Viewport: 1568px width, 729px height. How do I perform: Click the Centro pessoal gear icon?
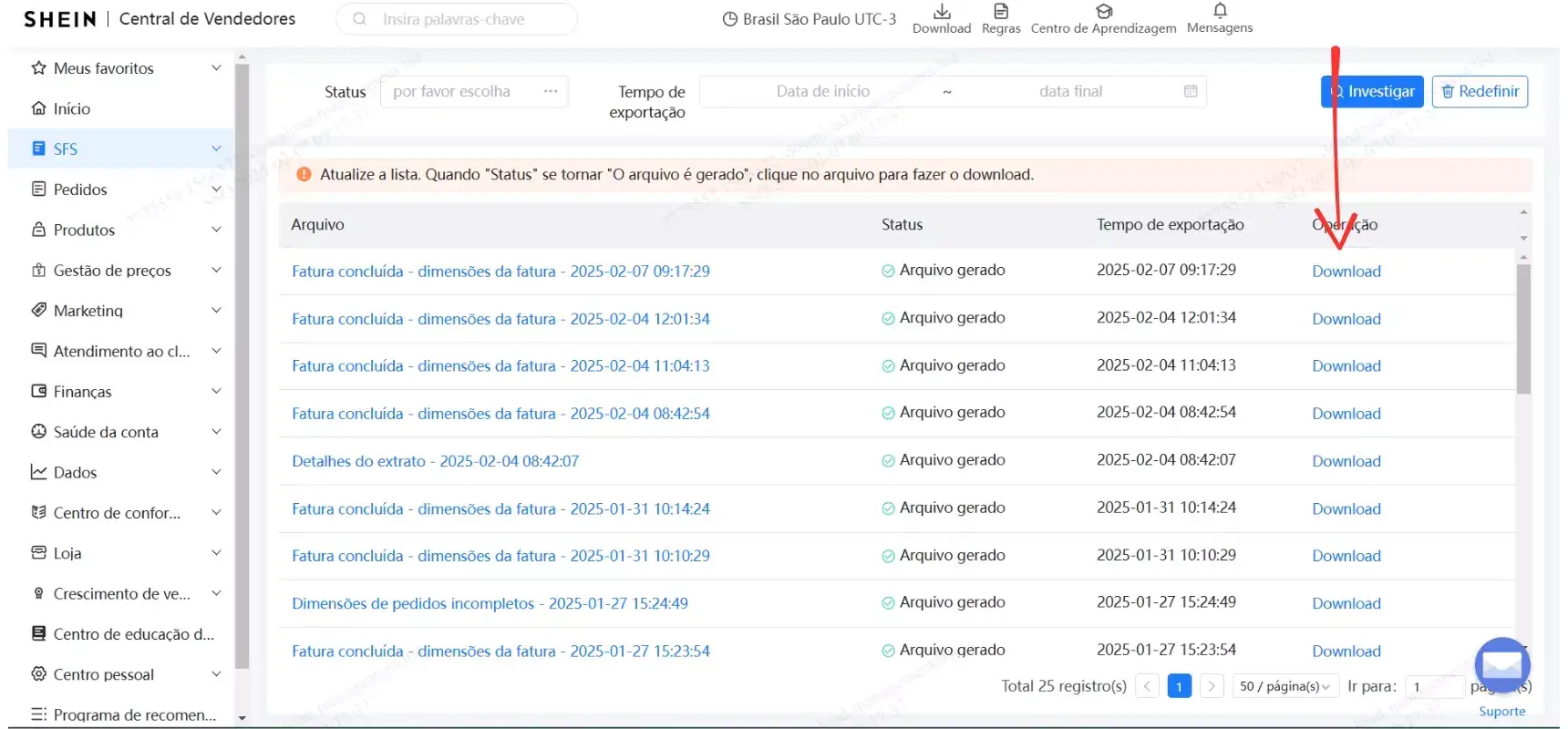(x=38, y=673)
